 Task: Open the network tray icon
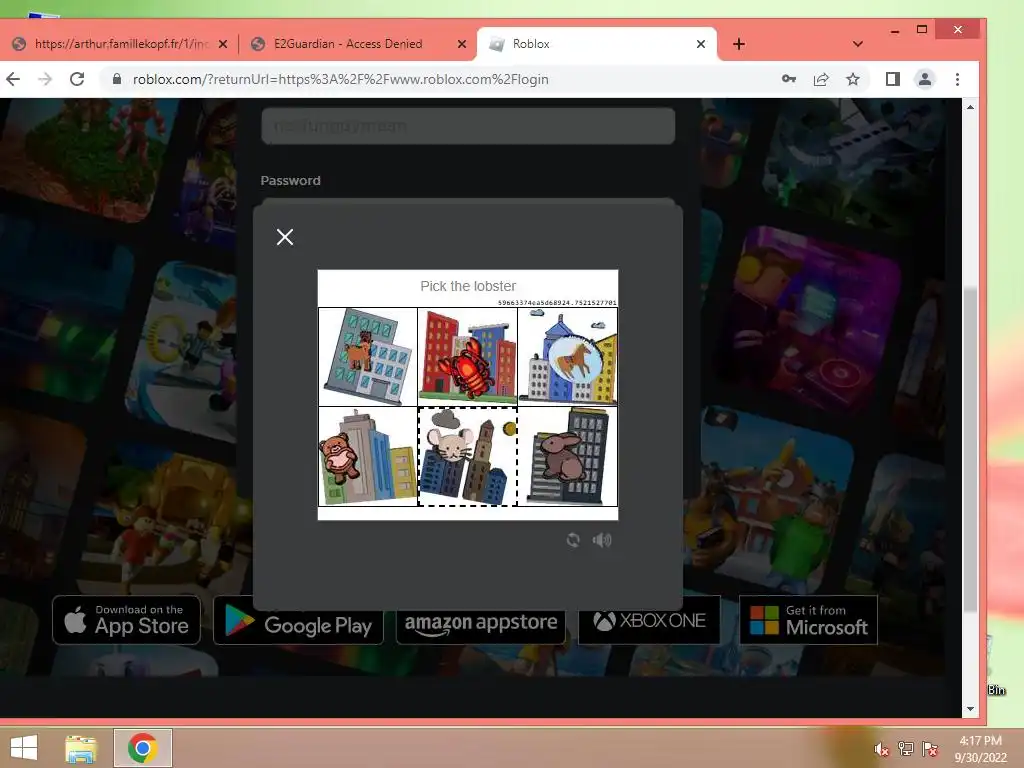(x=906, y=749)
